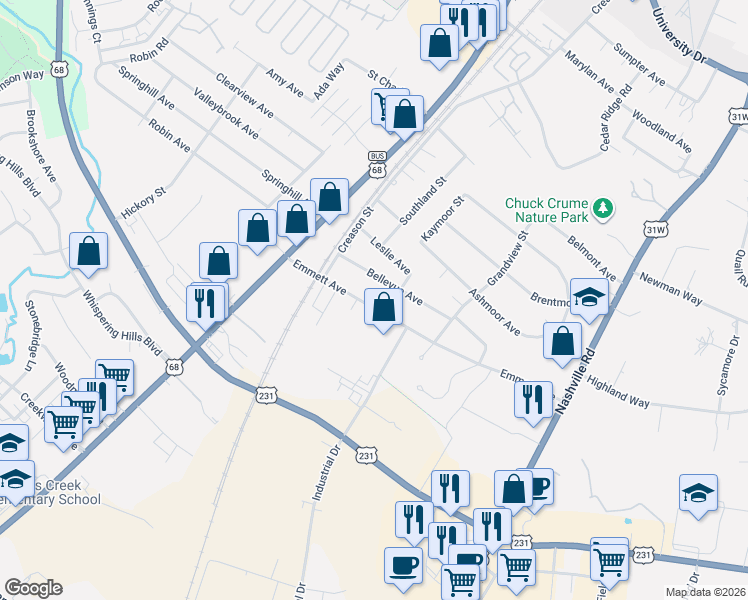Click the Creason St label

click(355, 230)
